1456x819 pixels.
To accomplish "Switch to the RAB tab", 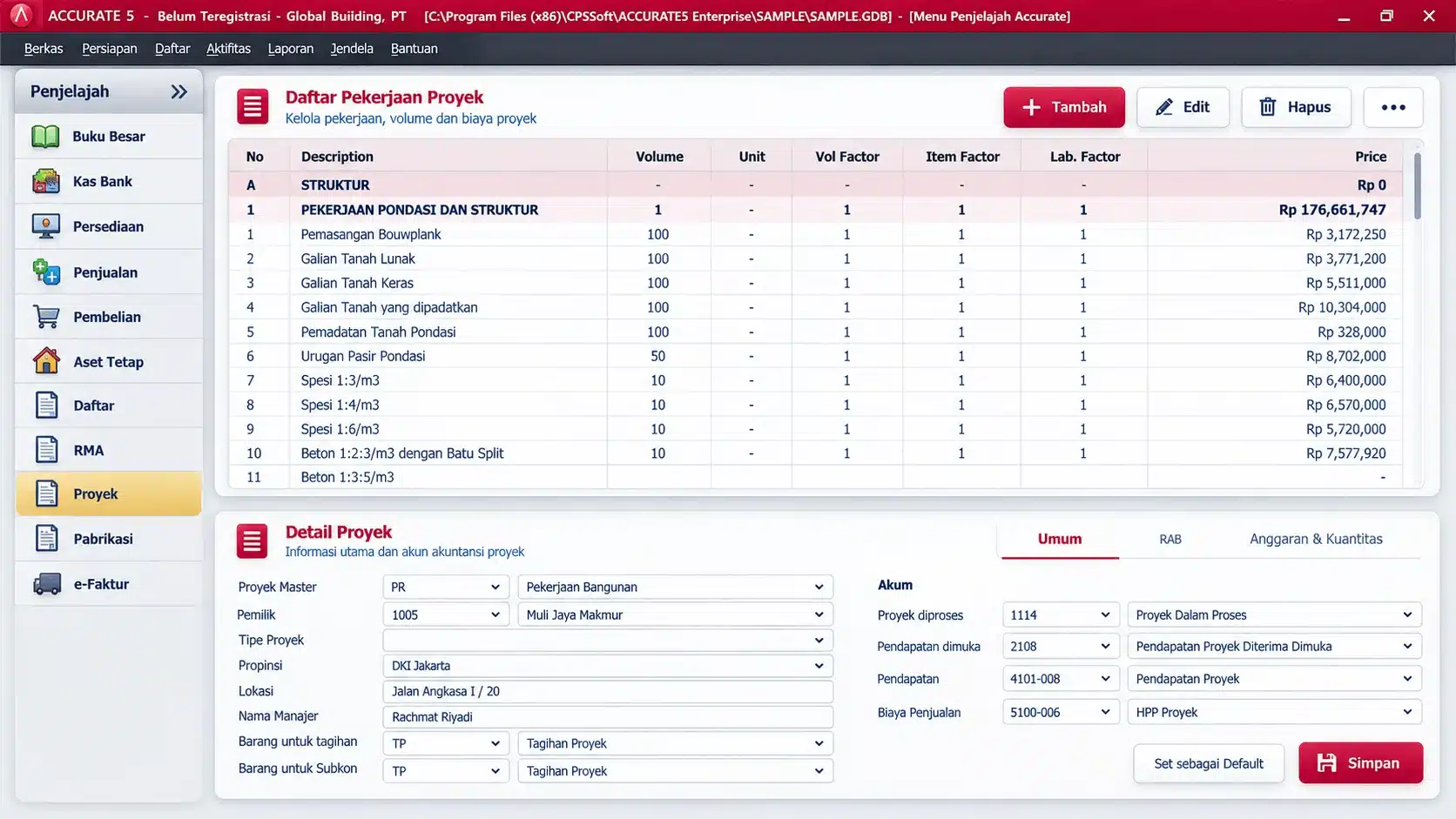I will click(1170, 539).
